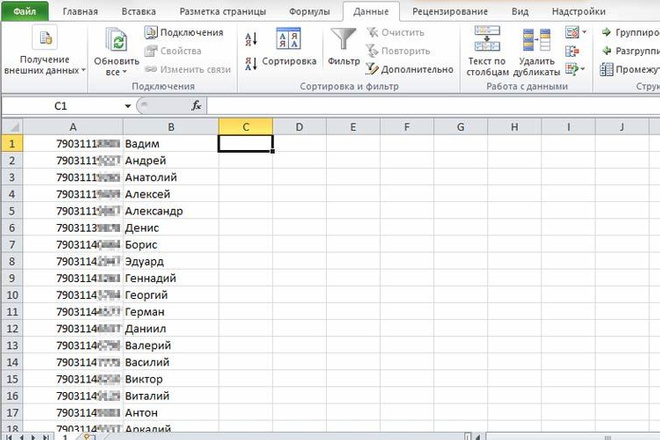Select column B header
The height and width of the screenshot is (440, 660).
pos(171,127)
